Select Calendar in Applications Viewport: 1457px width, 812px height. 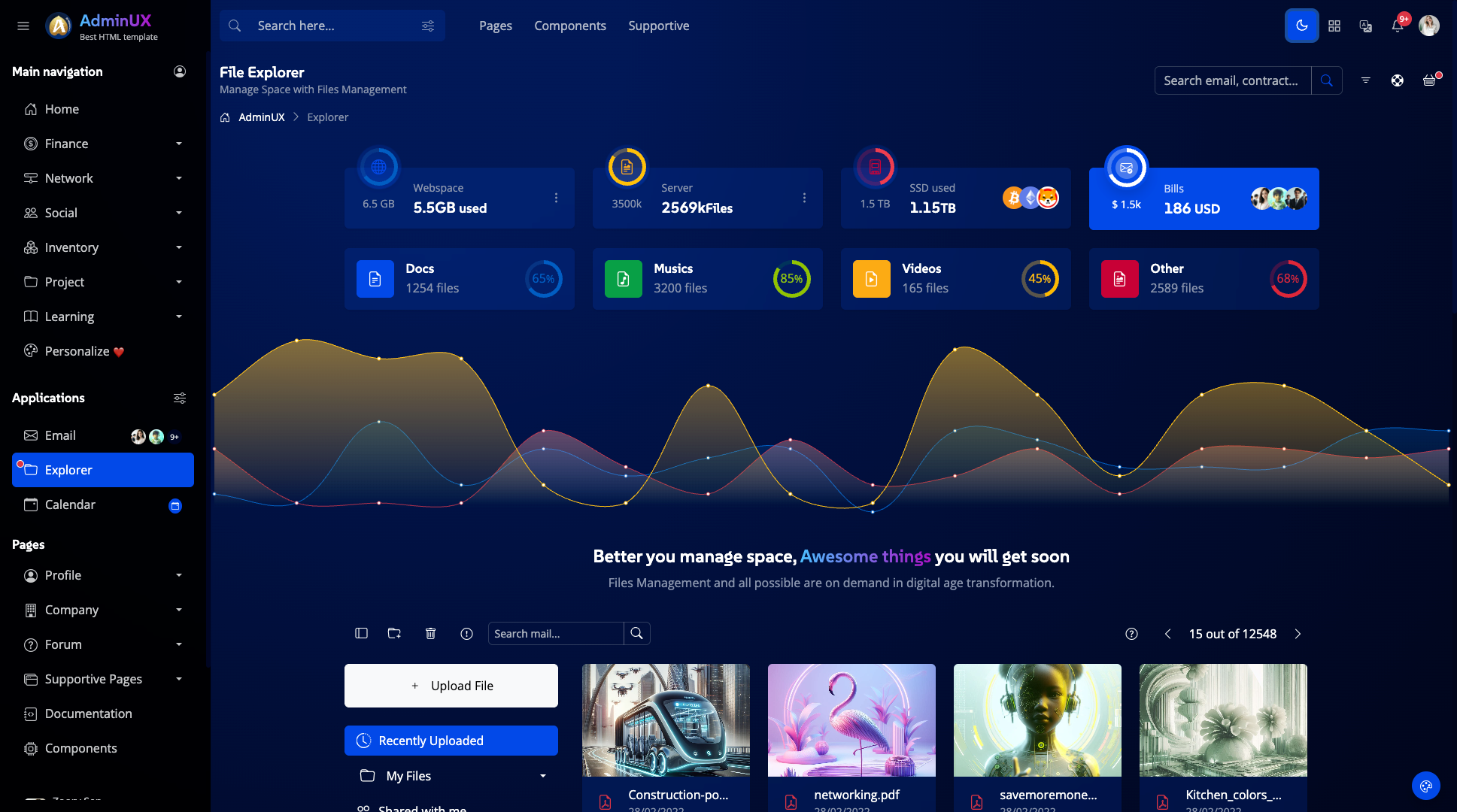[x=70, y=504]
